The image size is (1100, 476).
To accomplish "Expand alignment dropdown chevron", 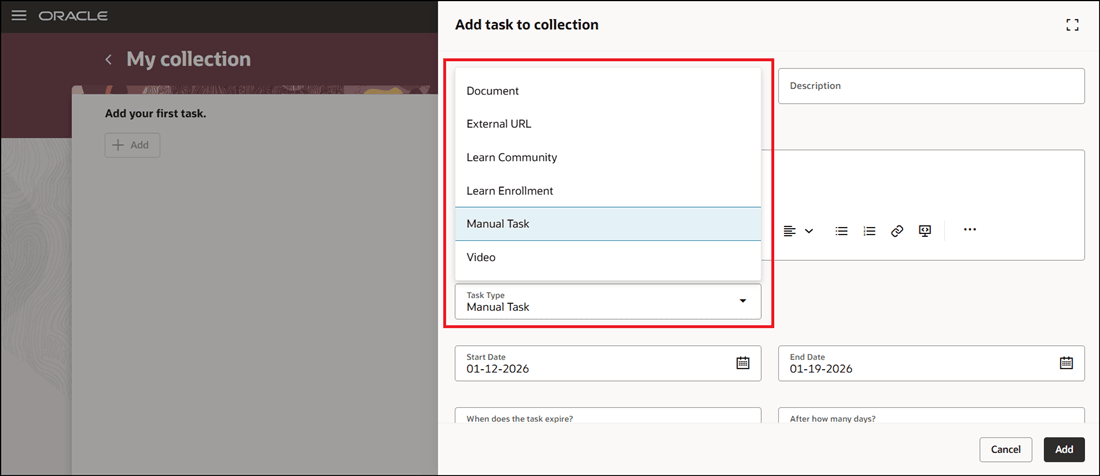I will coord(809,231).
